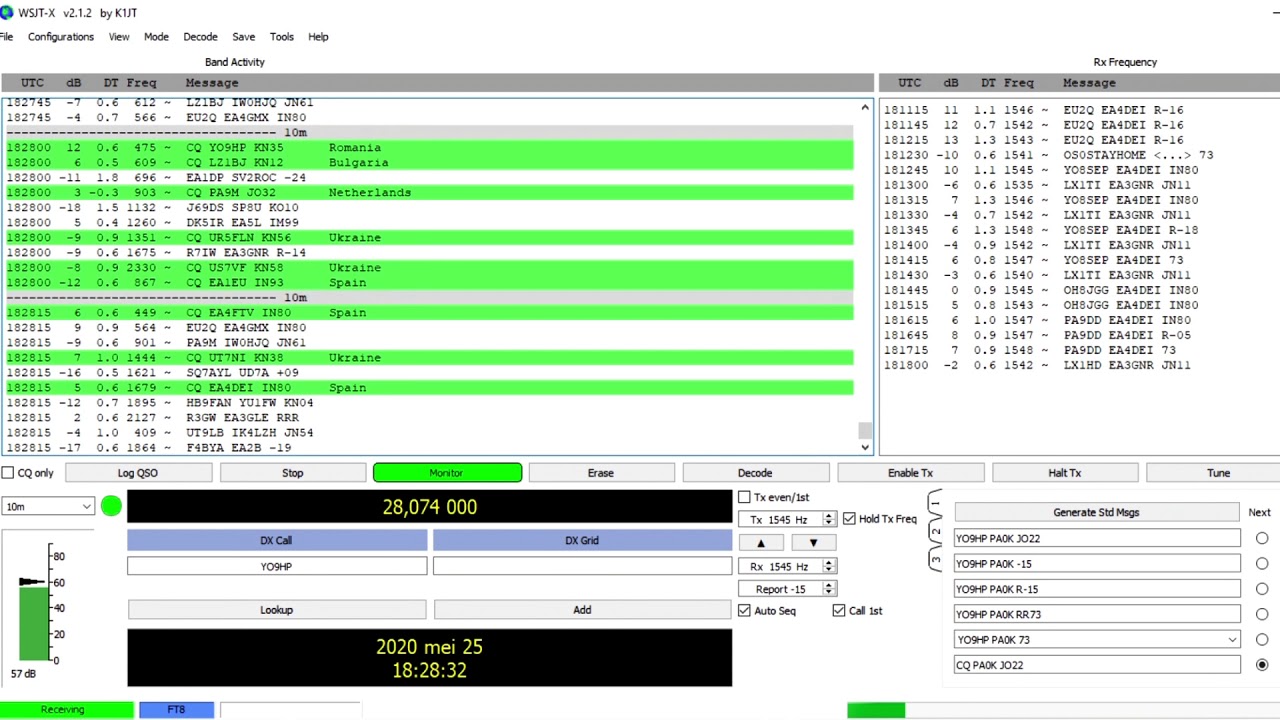
Task: Open the Configurations menu
Action: pos(61,37)
